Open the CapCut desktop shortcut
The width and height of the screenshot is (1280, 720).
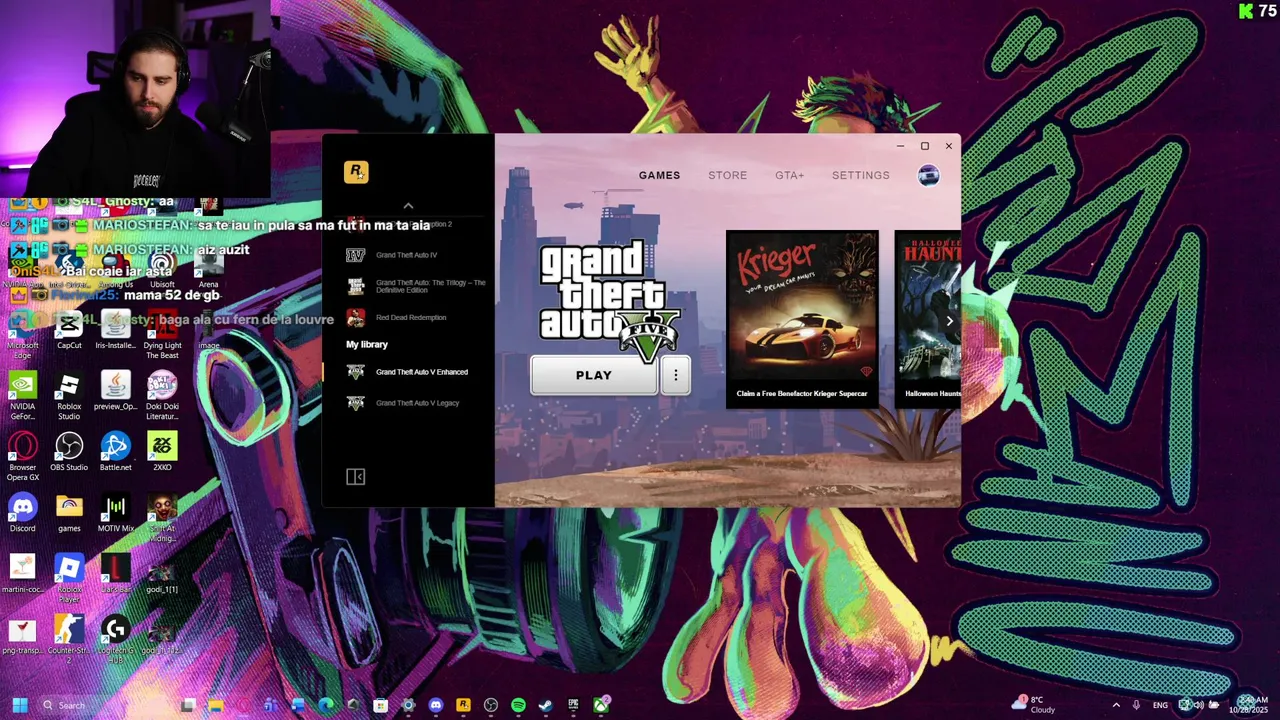pyautogui.click(x=69, y=331)
